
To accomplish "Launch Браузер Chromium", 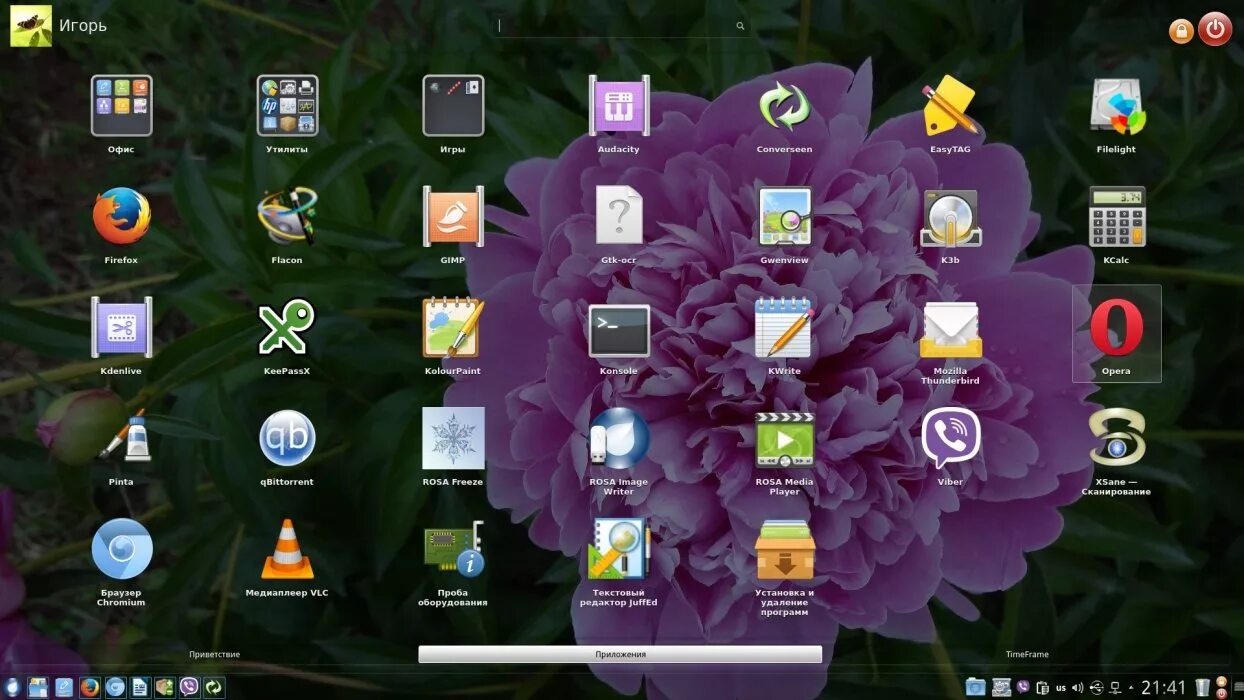I will tap(121, 549).
